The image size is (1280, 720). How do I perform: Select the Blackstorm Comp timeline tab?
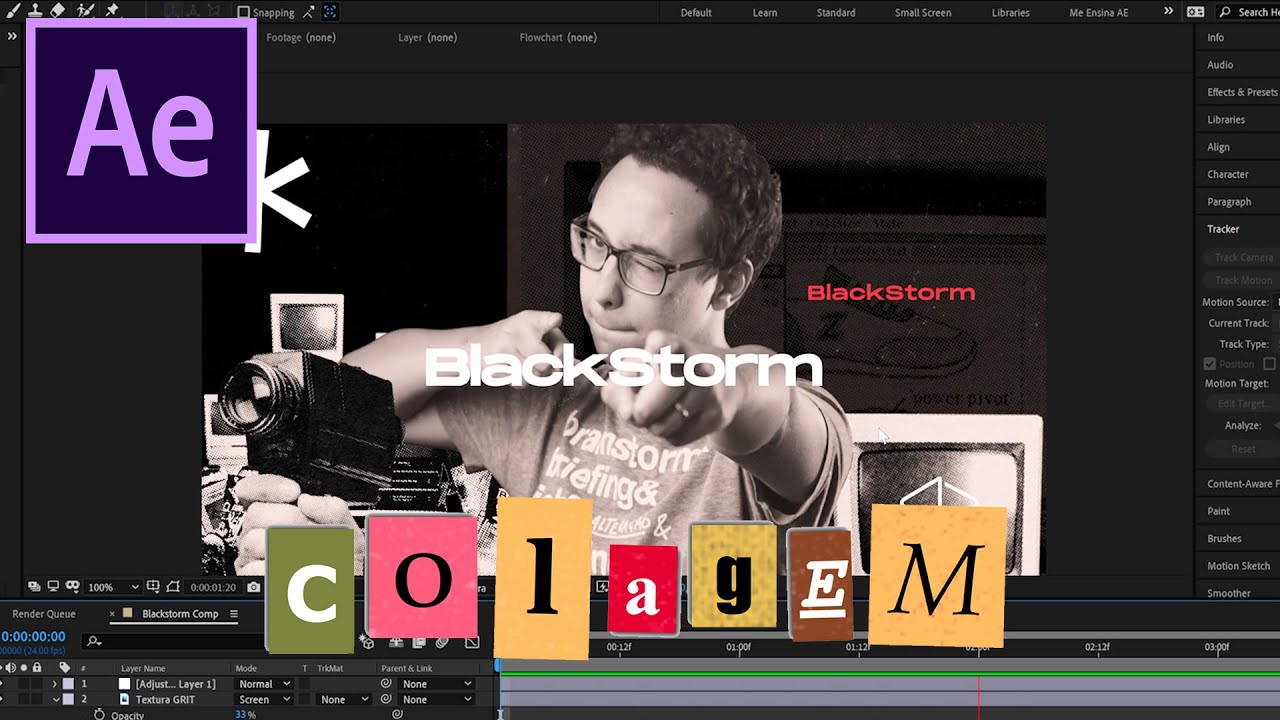[x=180, y=614]
